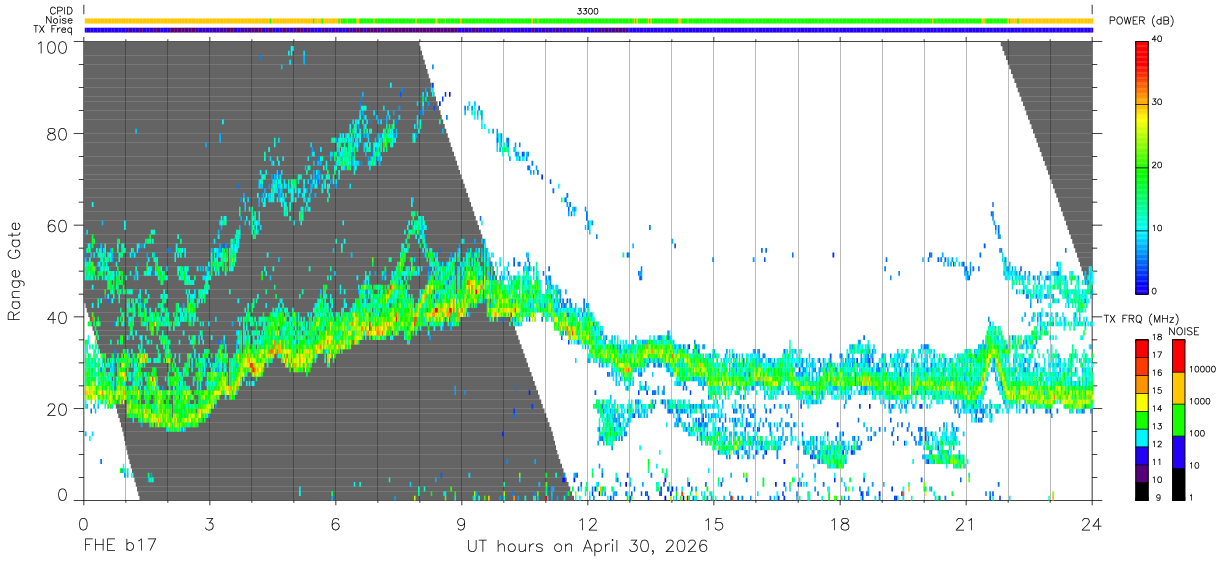Click the power scale label '30'
The height and width of the screenshot is (567, 1228).
click(x=1158, y=102)
